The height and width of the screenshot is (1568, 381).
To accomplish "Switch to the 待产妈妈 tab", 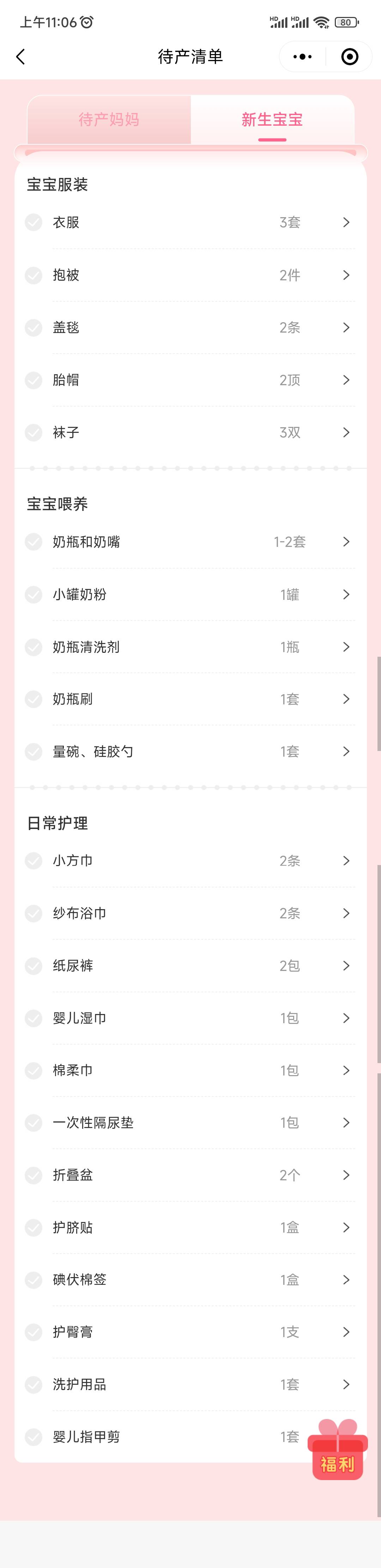I will (x=109, y=120).
